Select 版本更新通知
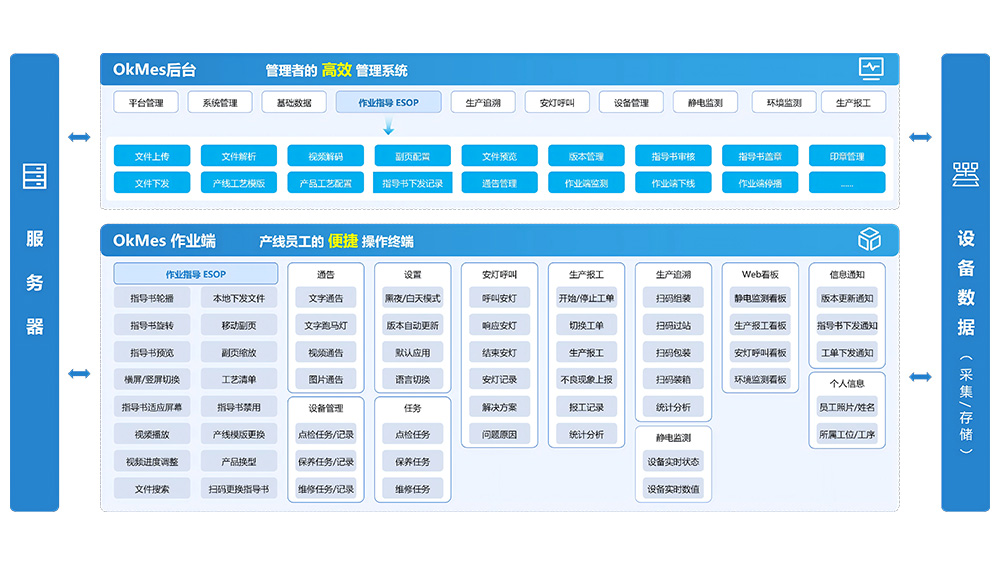Screen dimensions: 1000x565 point(847,298)
